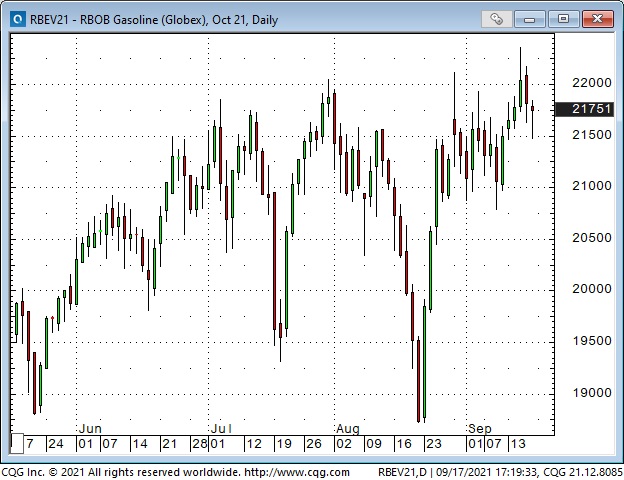The image size is (624, 480).
Task: Click the date label 23 on time axis
Action: pyautogui.click(x=434, y=443)
